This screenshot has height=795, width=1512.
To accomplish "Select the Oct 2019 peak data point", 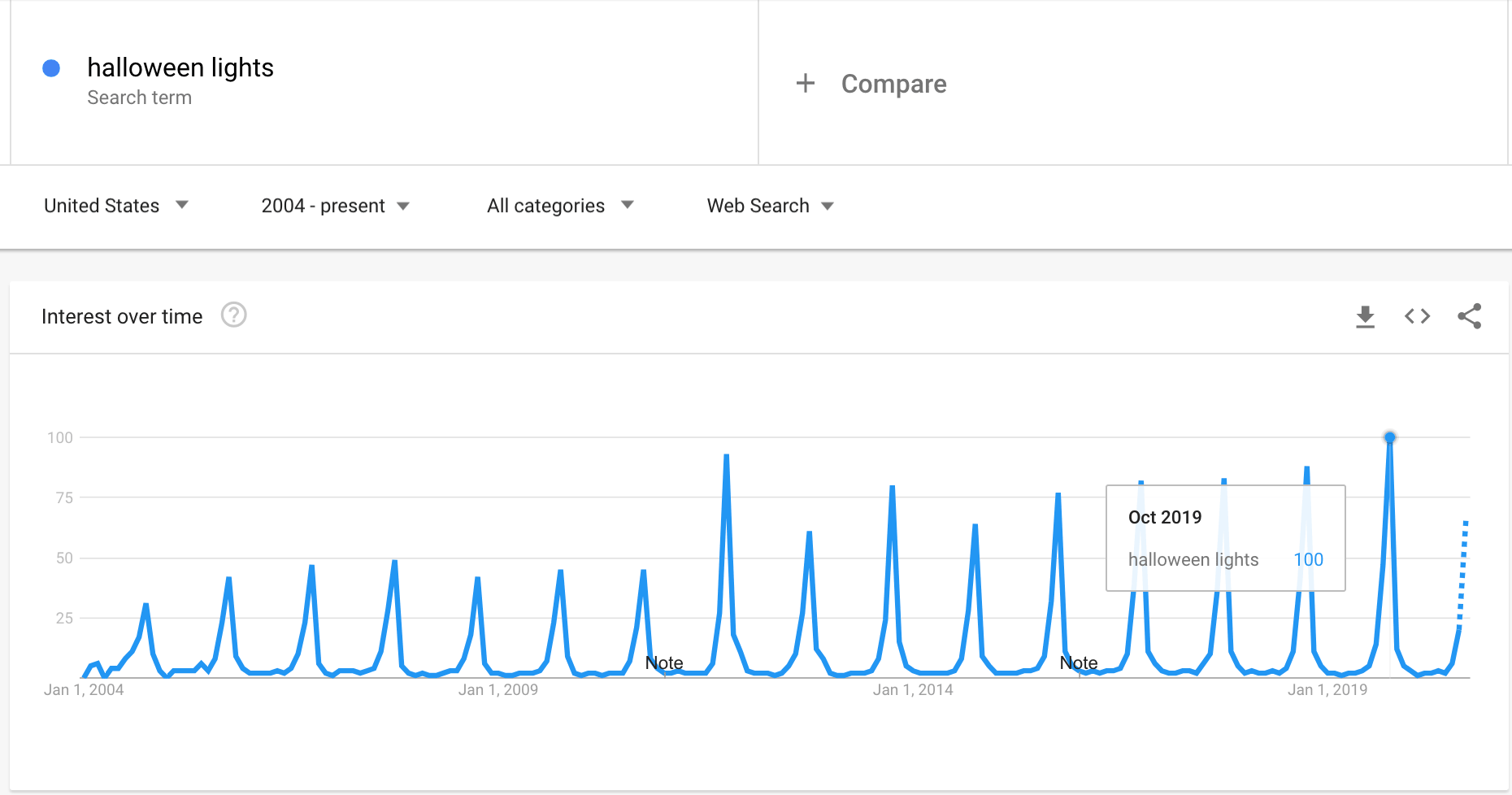I will click(1390, 437).
